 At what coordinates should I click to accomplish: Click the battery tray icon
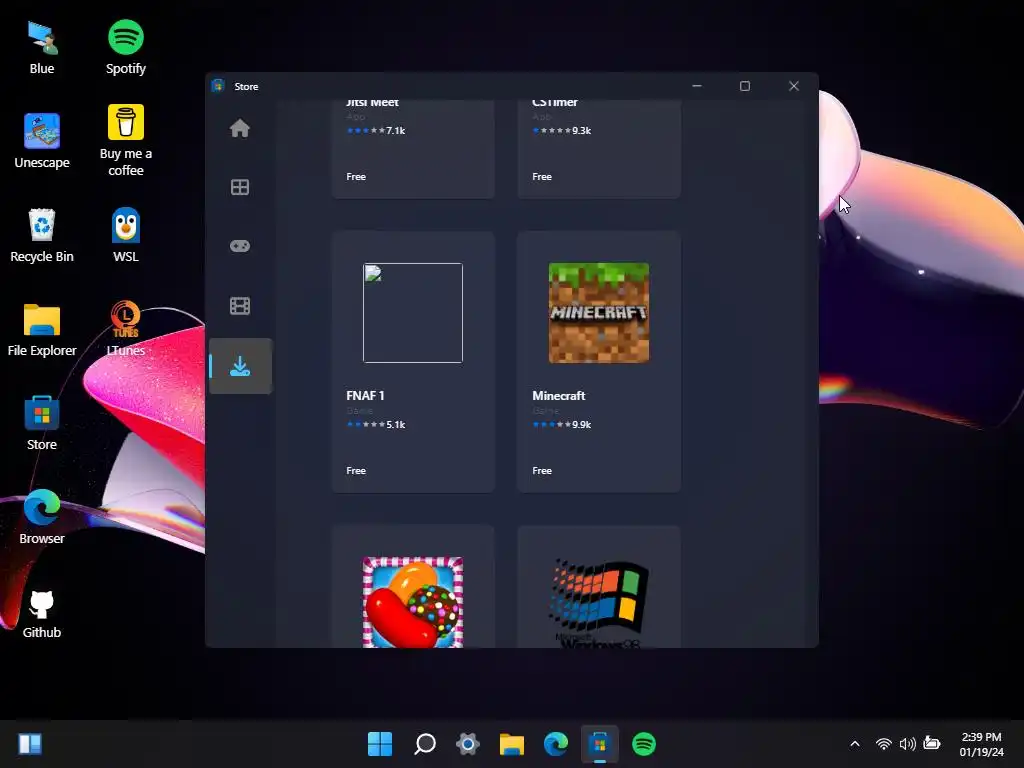point(932,743)
